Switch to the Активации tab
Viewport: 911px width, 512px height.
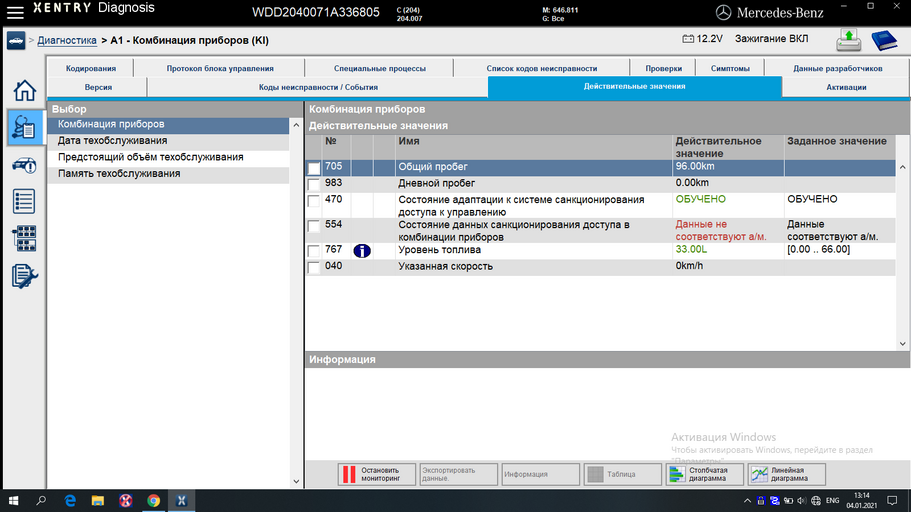[846, 87]
